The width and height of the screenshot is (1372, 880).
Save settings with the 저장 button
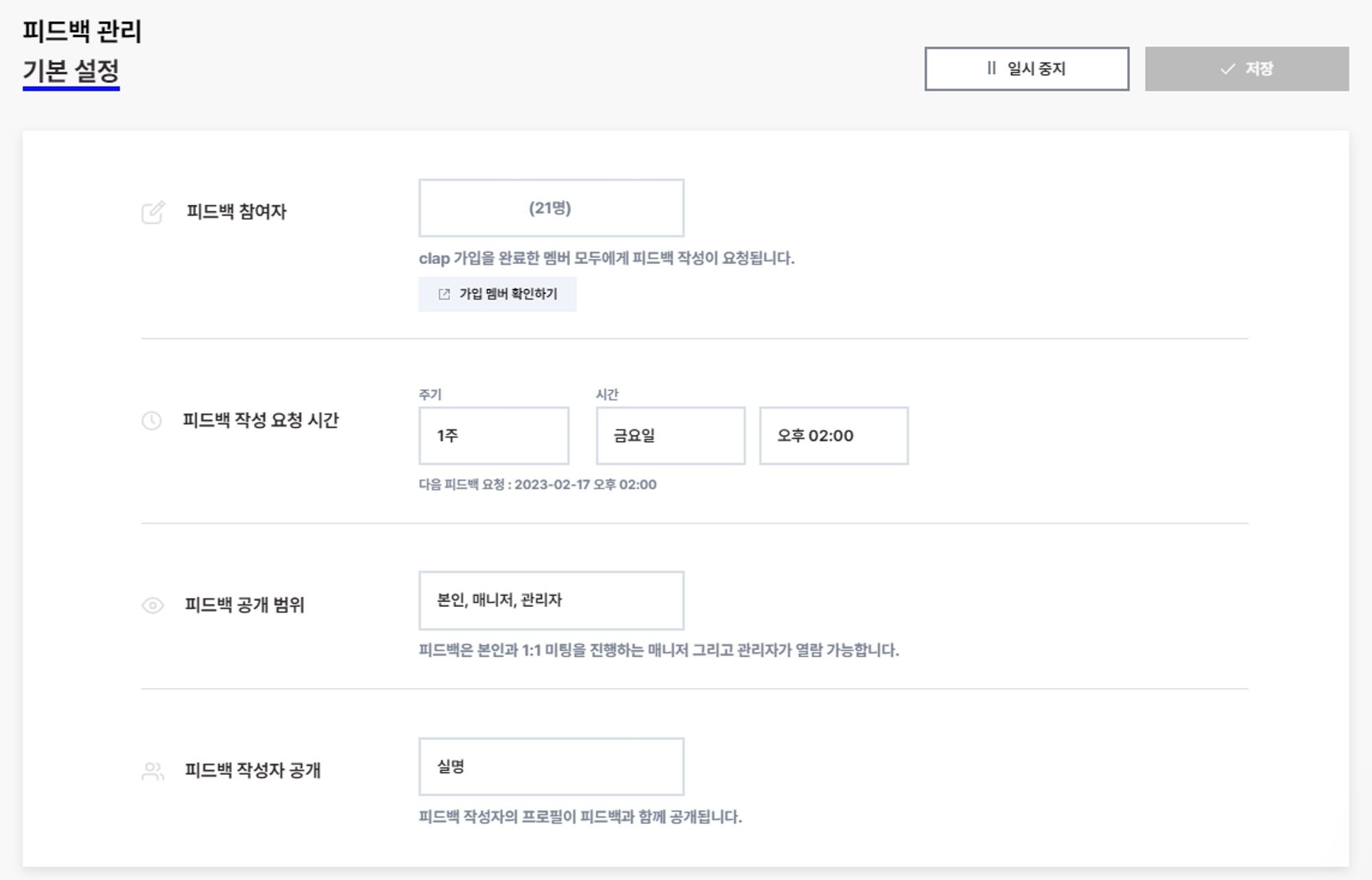click(x=1246, y=69)
